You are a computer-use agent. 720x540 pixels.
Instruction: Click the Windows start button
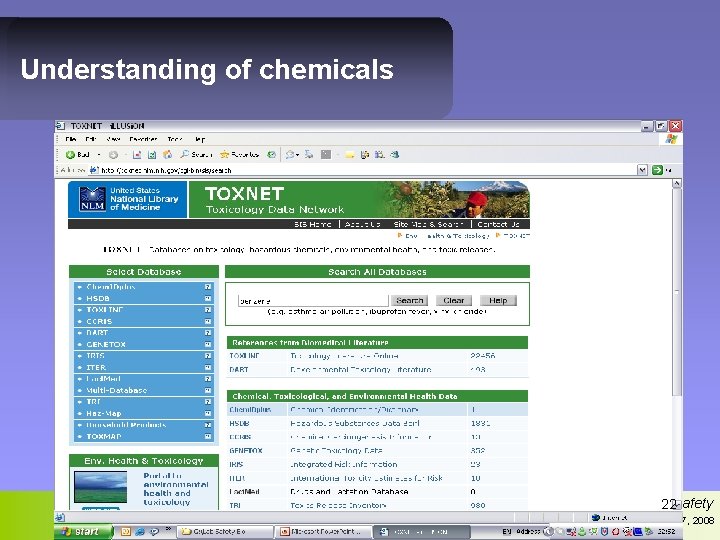[83, 532]
